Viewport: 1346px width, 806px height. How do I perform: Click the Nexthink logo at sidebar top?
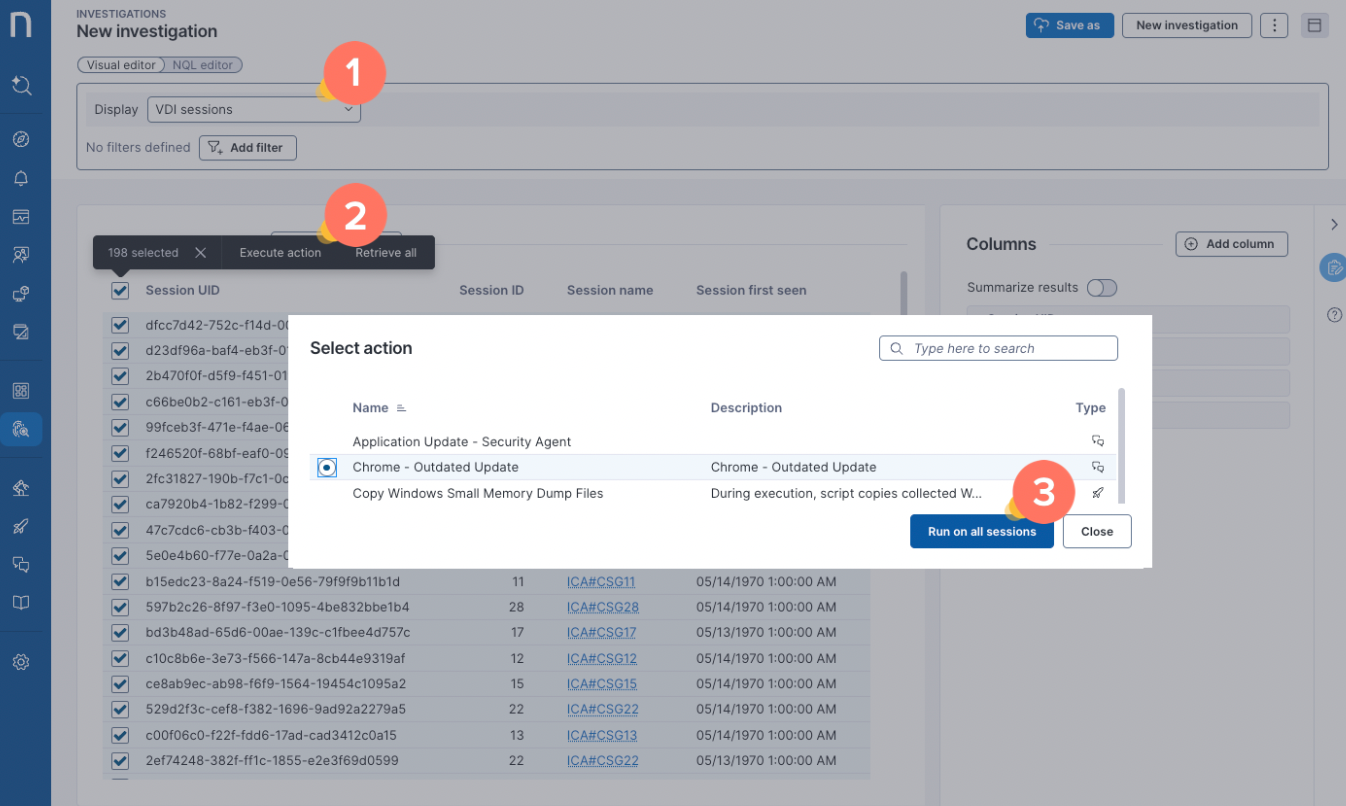(21, 25)
